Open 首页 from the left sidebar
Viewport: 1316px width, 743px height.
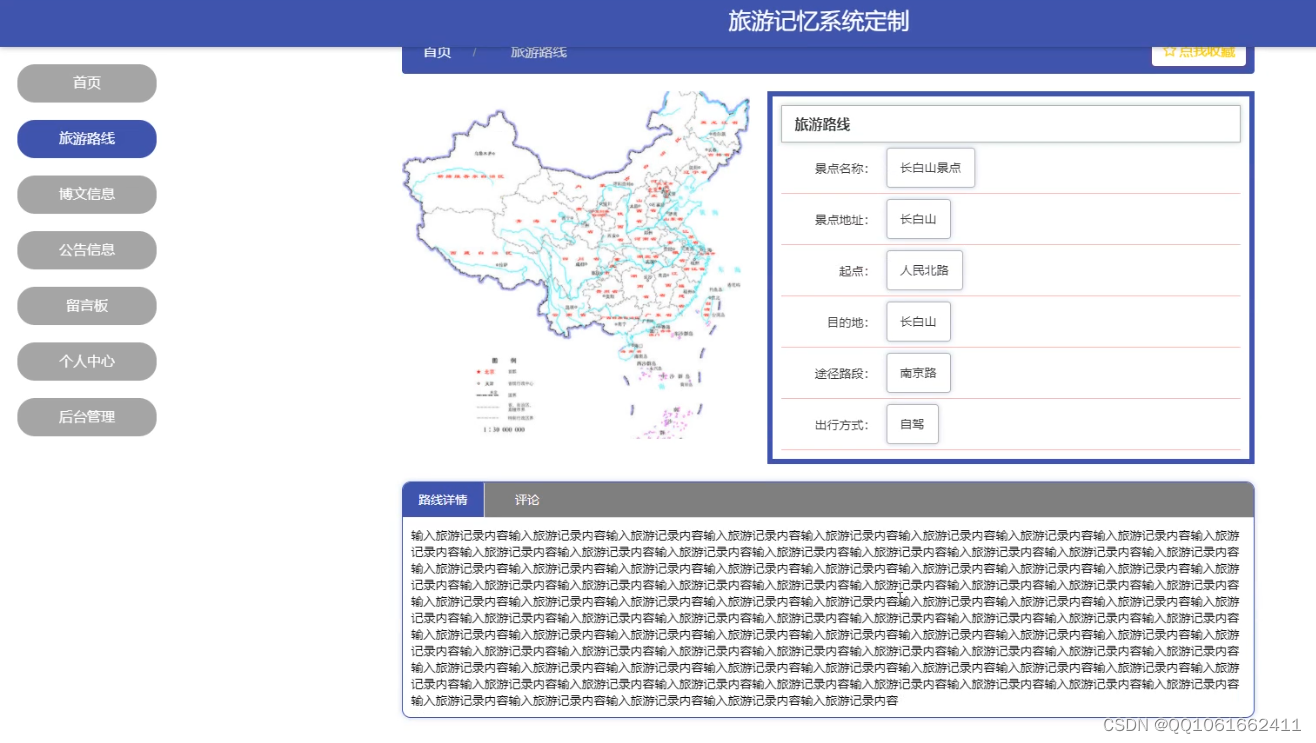pos(86,83)
